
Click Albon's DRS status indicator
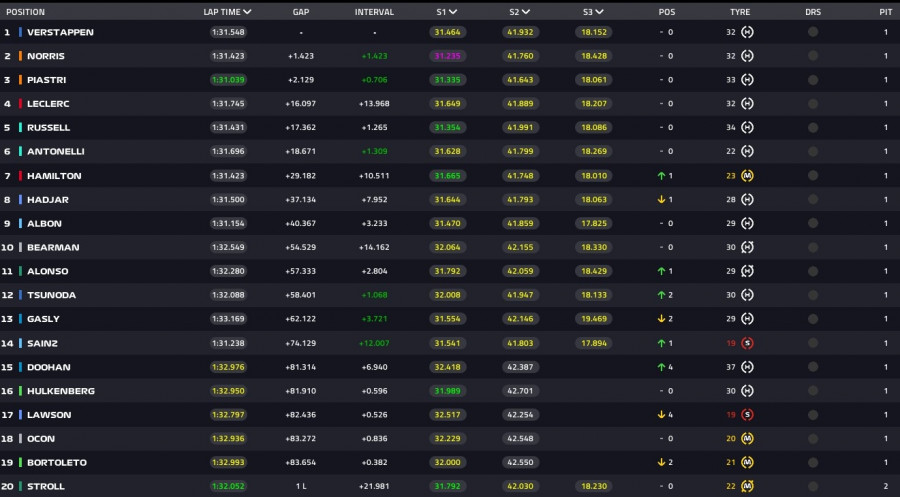[812, 224]
